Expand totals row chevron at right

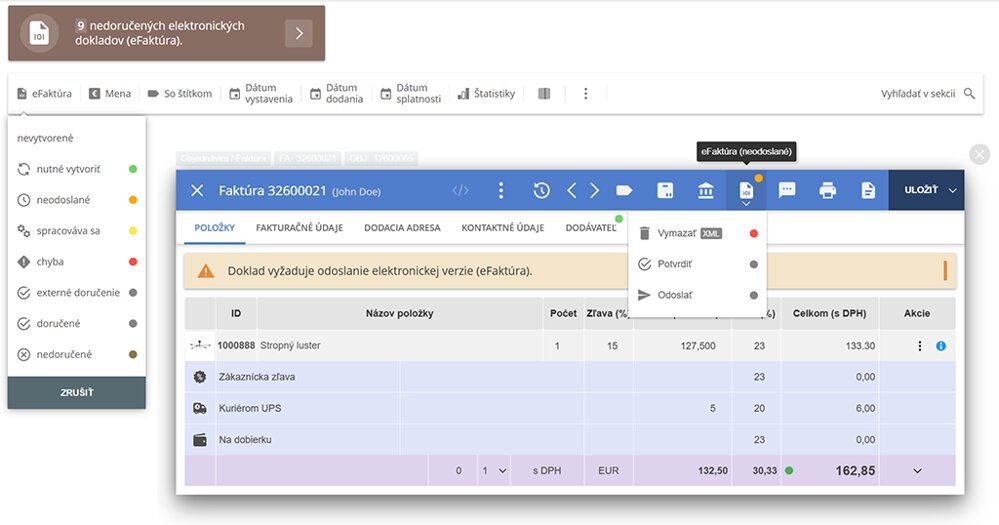917,471
